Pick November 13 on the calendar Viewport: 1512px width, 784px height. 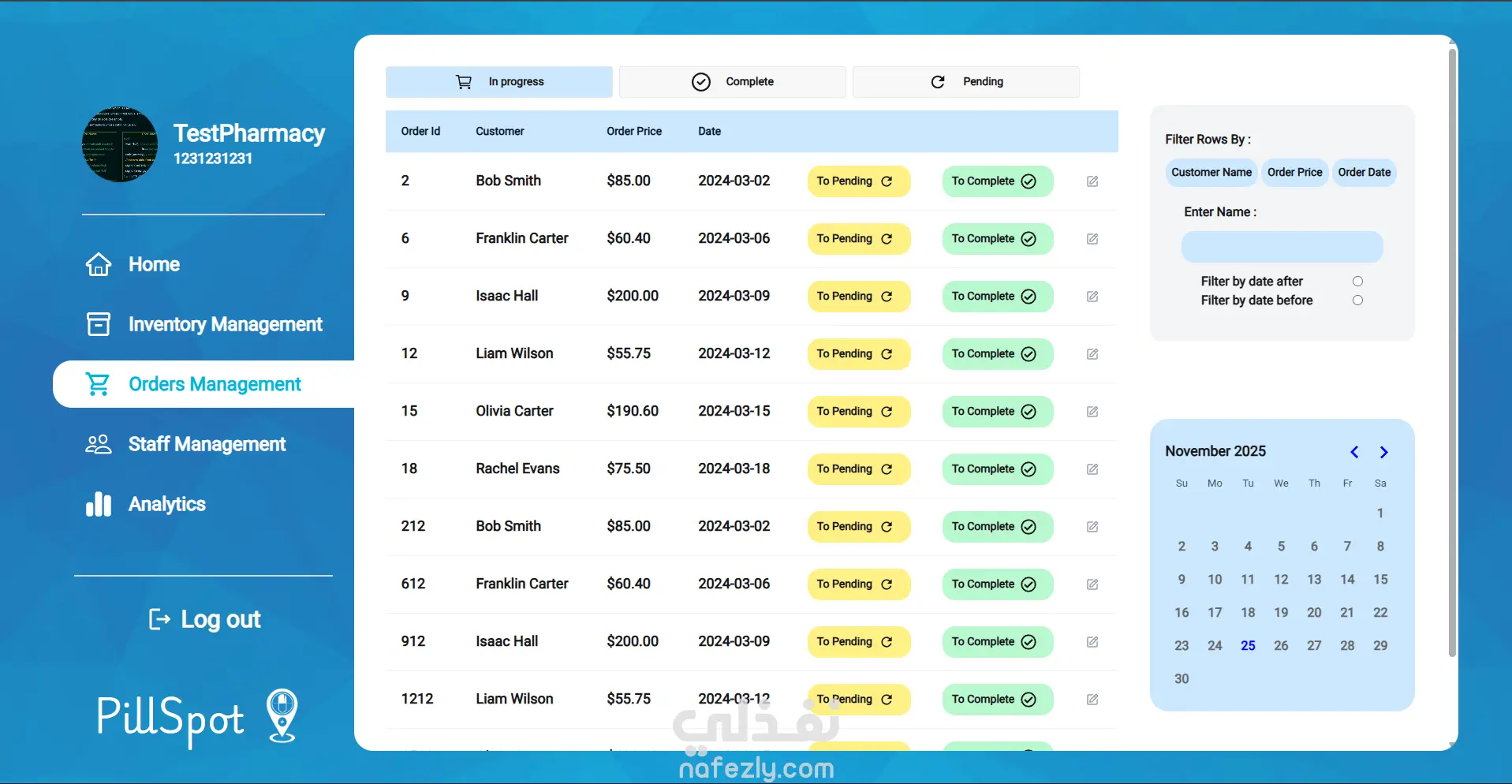[1314, 580]
